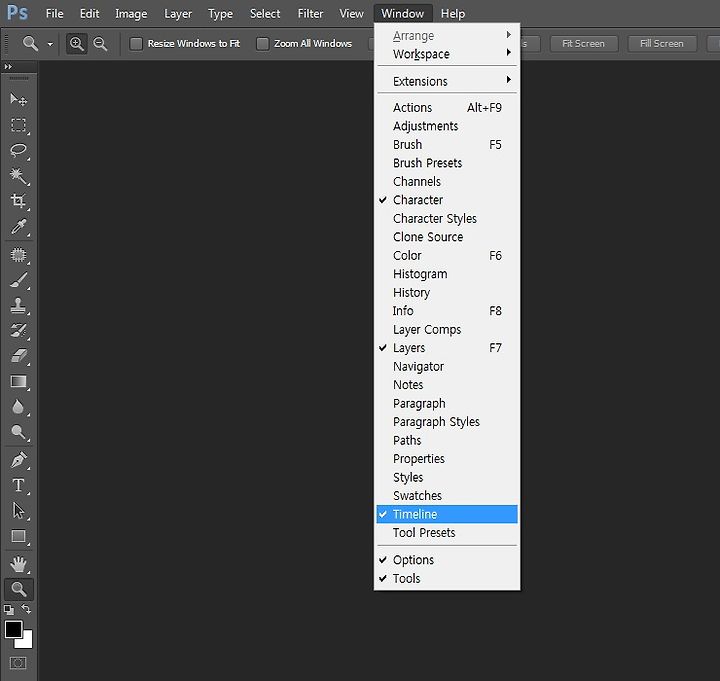Viewport: 720px width, 681px height.
Task: Select the Gradient tool
Action: tap(18, 382)
